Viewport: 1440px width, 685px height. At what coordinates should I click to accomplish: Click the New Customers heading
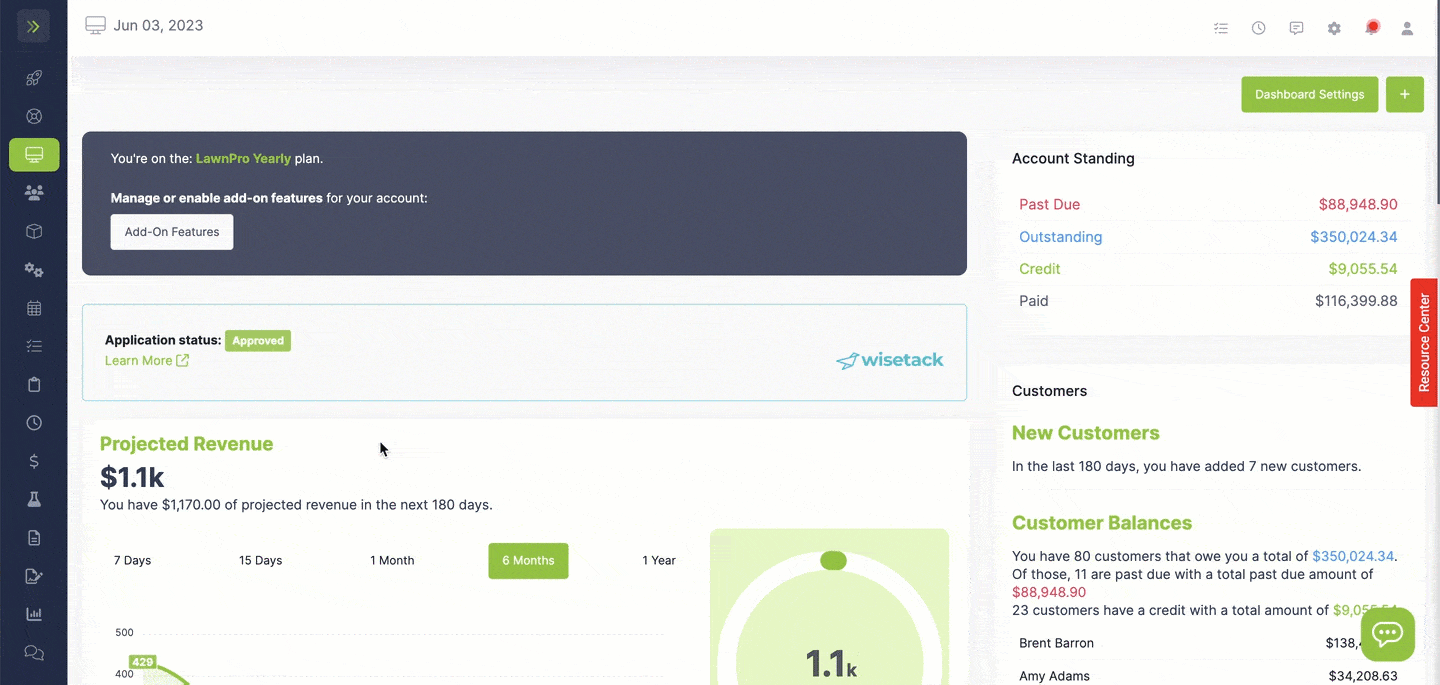pyautogui.click(x=1086, y=433)
